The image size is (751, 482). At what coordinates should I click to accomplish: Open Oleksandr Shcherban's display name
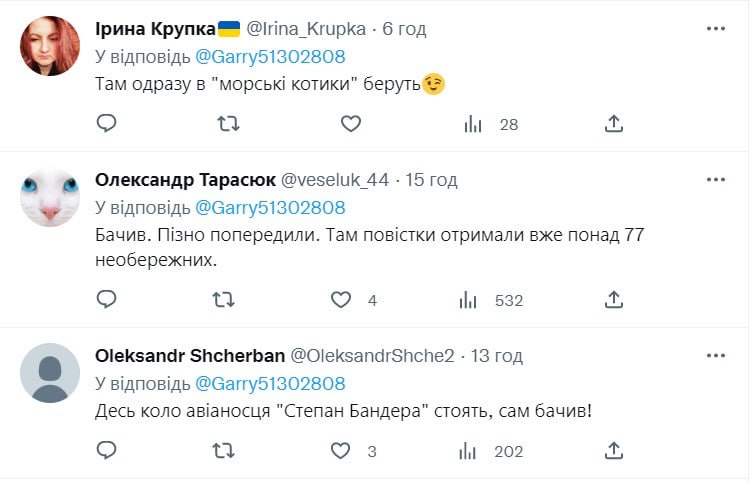tap(189, 356)
